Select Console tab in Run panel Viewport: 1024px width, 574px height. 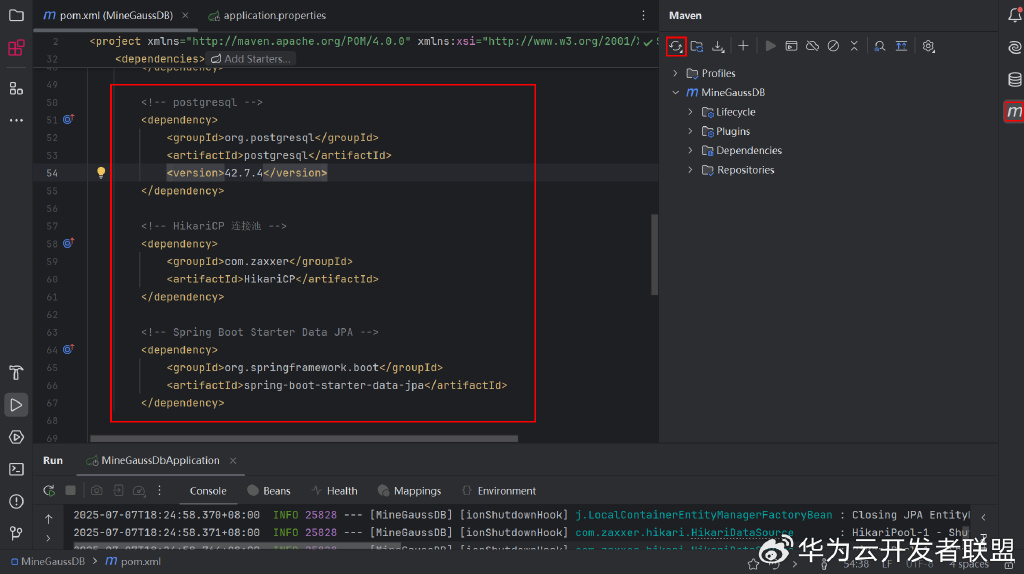coord(208,491)
